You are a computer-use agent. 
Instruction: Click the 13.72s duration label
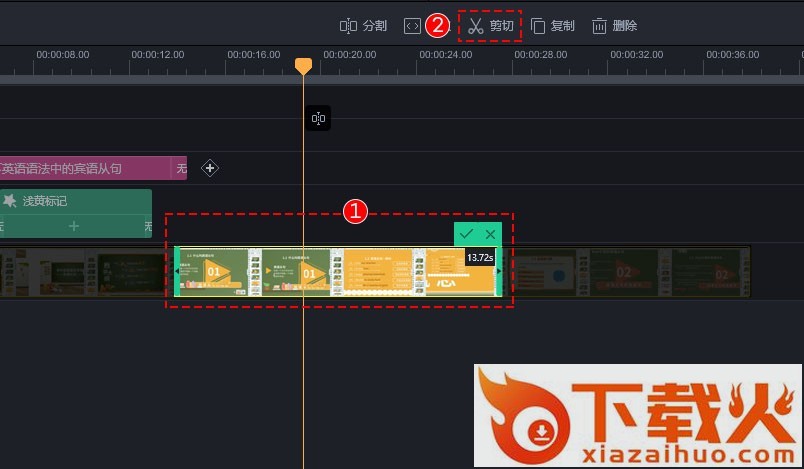click(x=479, y=258)
